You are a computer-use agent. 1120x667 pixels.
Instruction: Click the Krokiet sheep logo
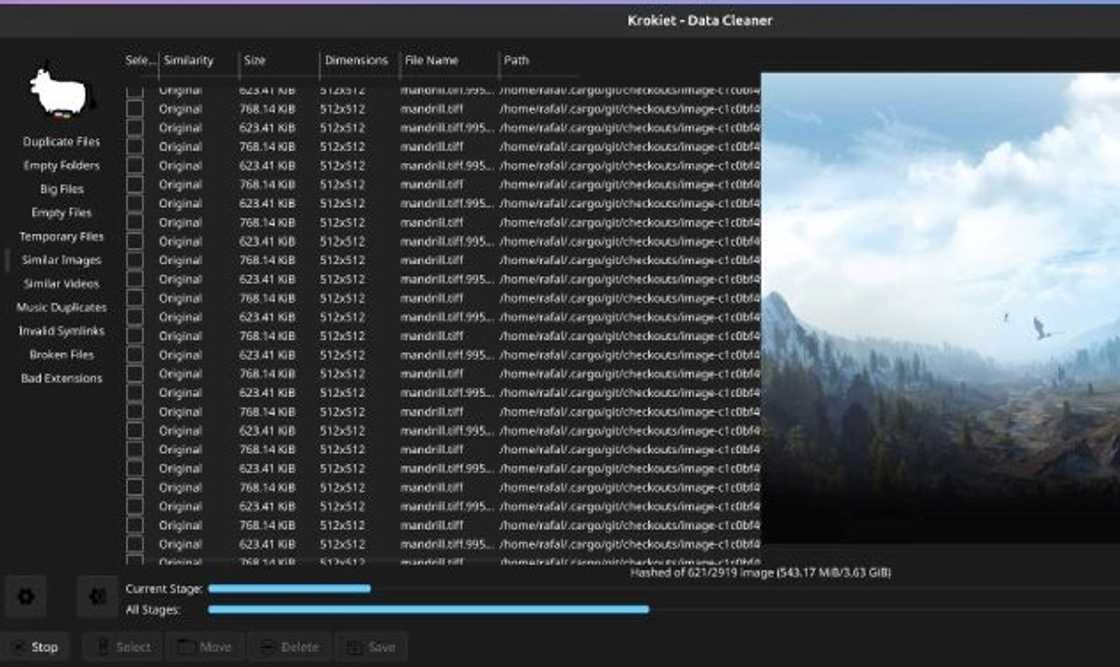pyautogui.click(x=61, y=92)
